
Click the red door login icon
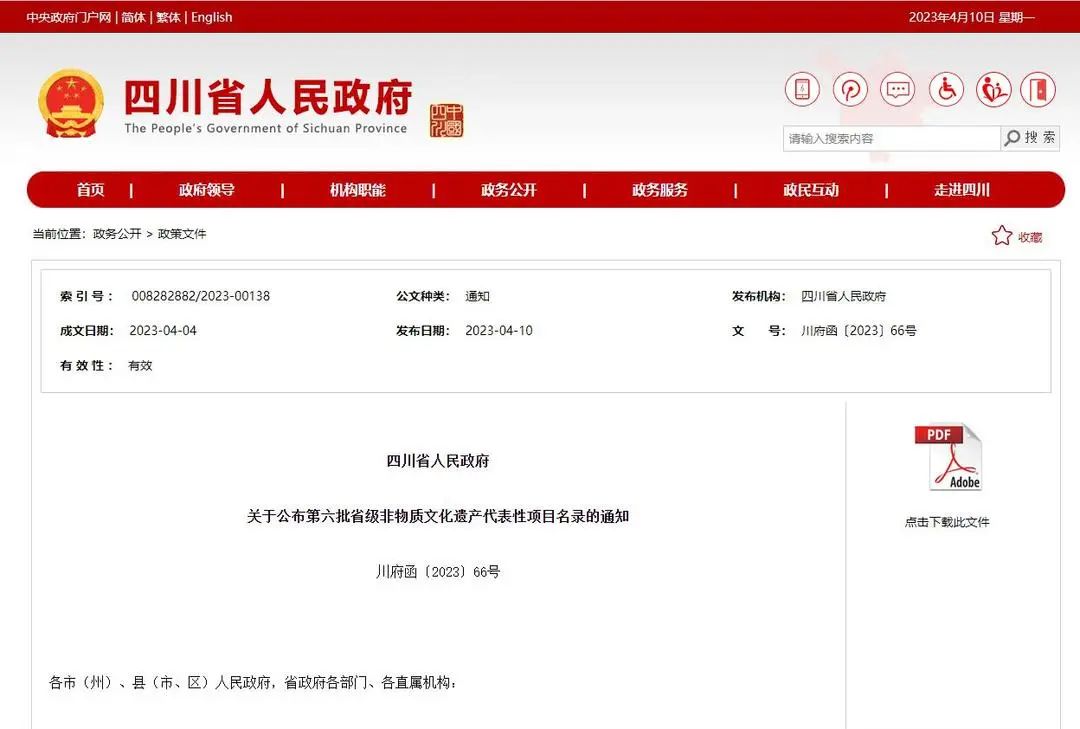pyautogui.click(x=1038, y=90)
